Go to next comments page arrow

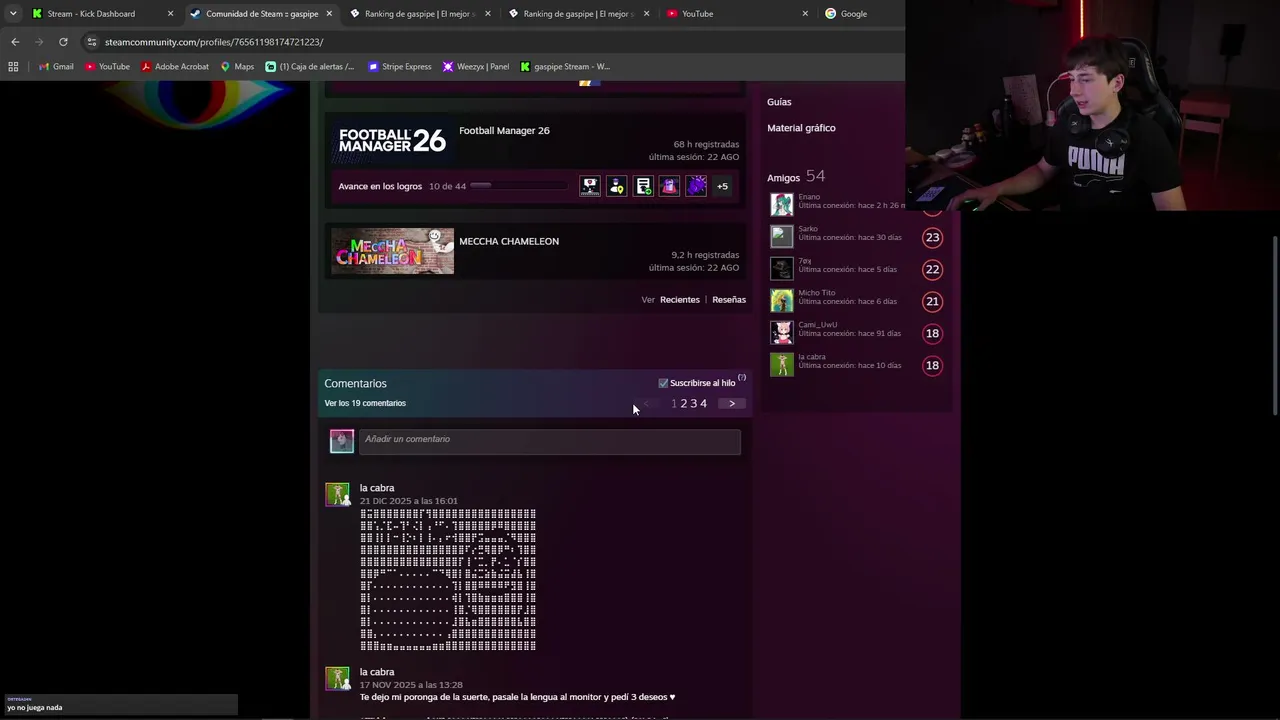click(732, 403)
